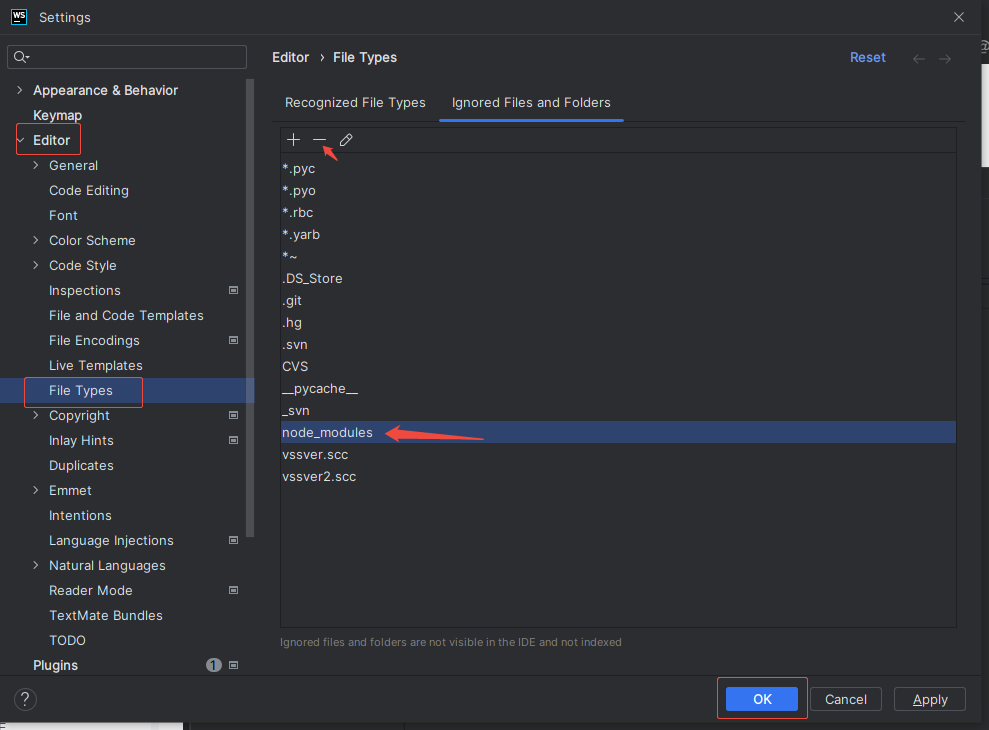Click the add (+) ignored pattern icon

[x=293, y=139]
